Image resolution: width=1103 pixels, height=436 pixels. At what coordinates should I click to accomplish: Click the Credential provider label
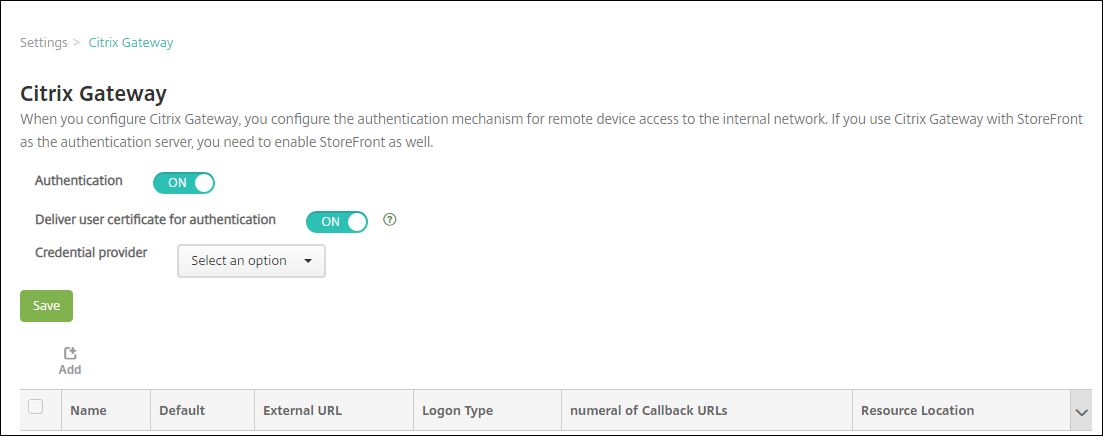(x=91, y=253)
